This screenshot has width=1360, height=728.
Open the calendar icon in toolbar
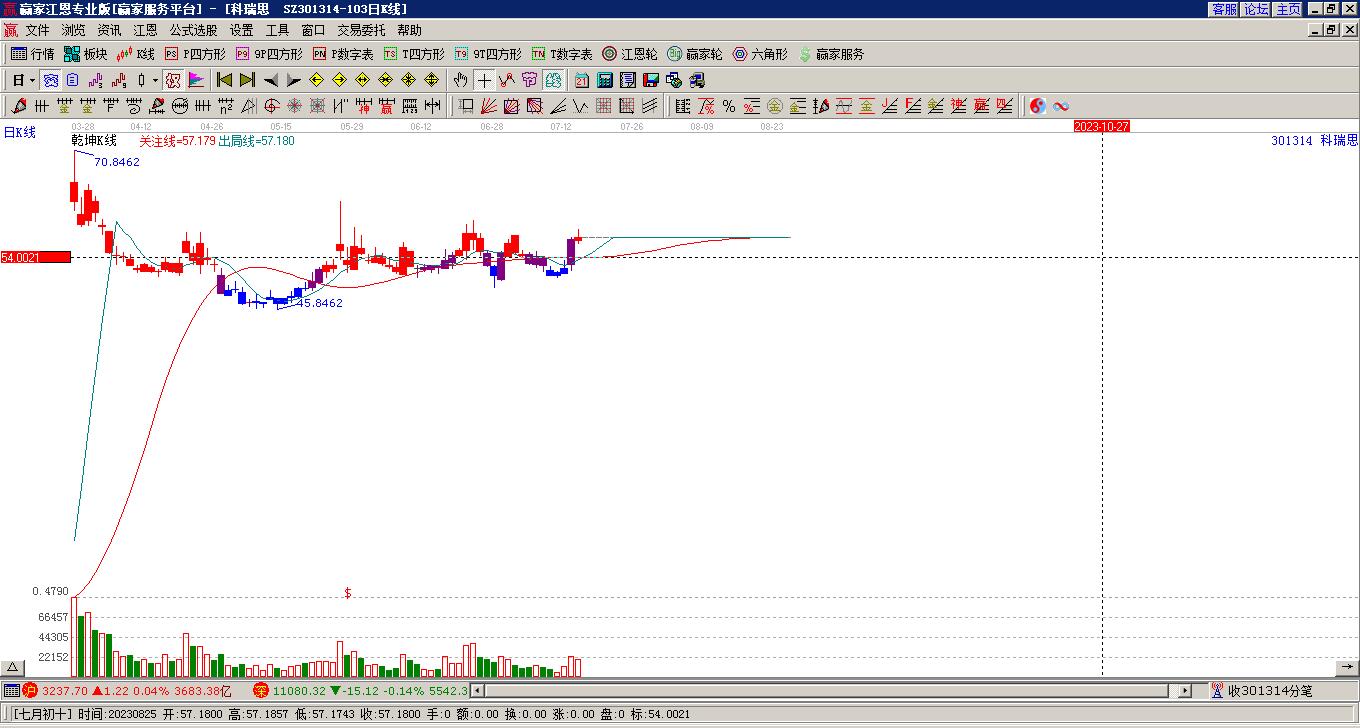(582, 80)
